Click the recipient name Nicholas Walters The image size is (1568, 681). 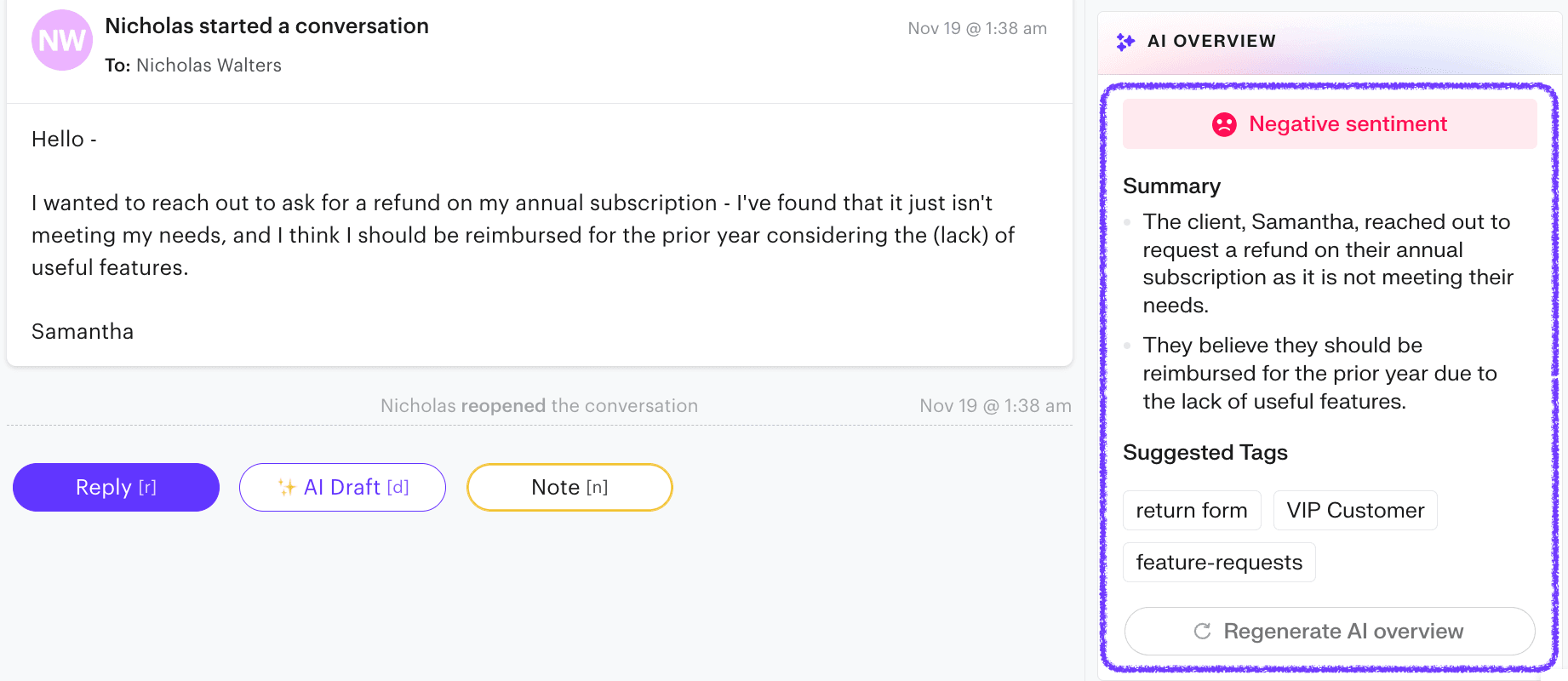(x=209, y=65)
